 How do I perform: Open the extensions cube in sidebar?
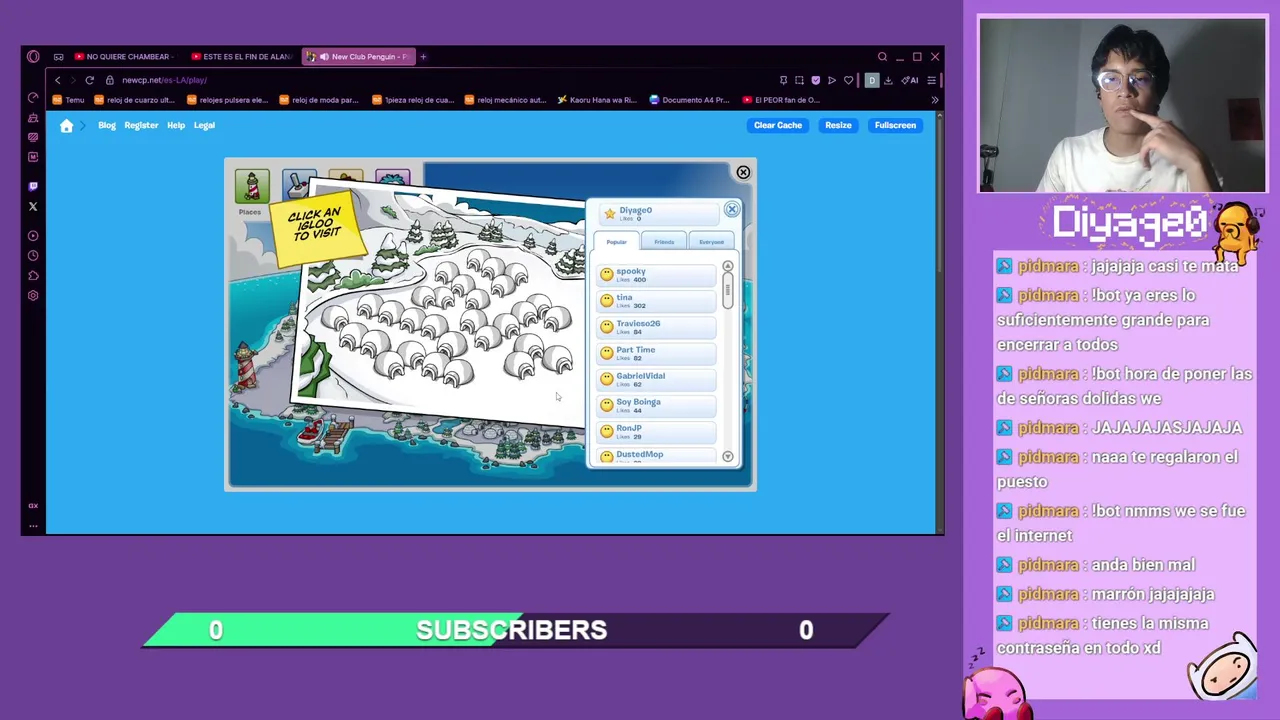(x=33, y=276)
